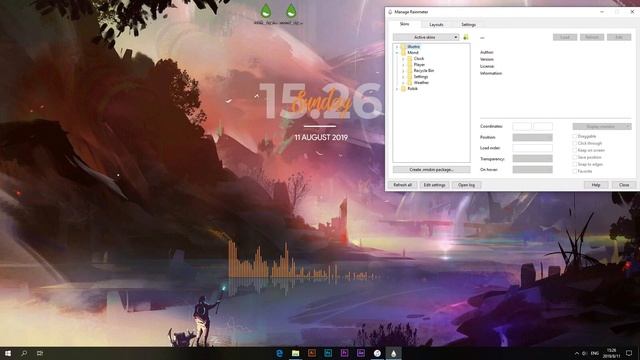
Task: Switch to the Skins tab
Action: 404,24
